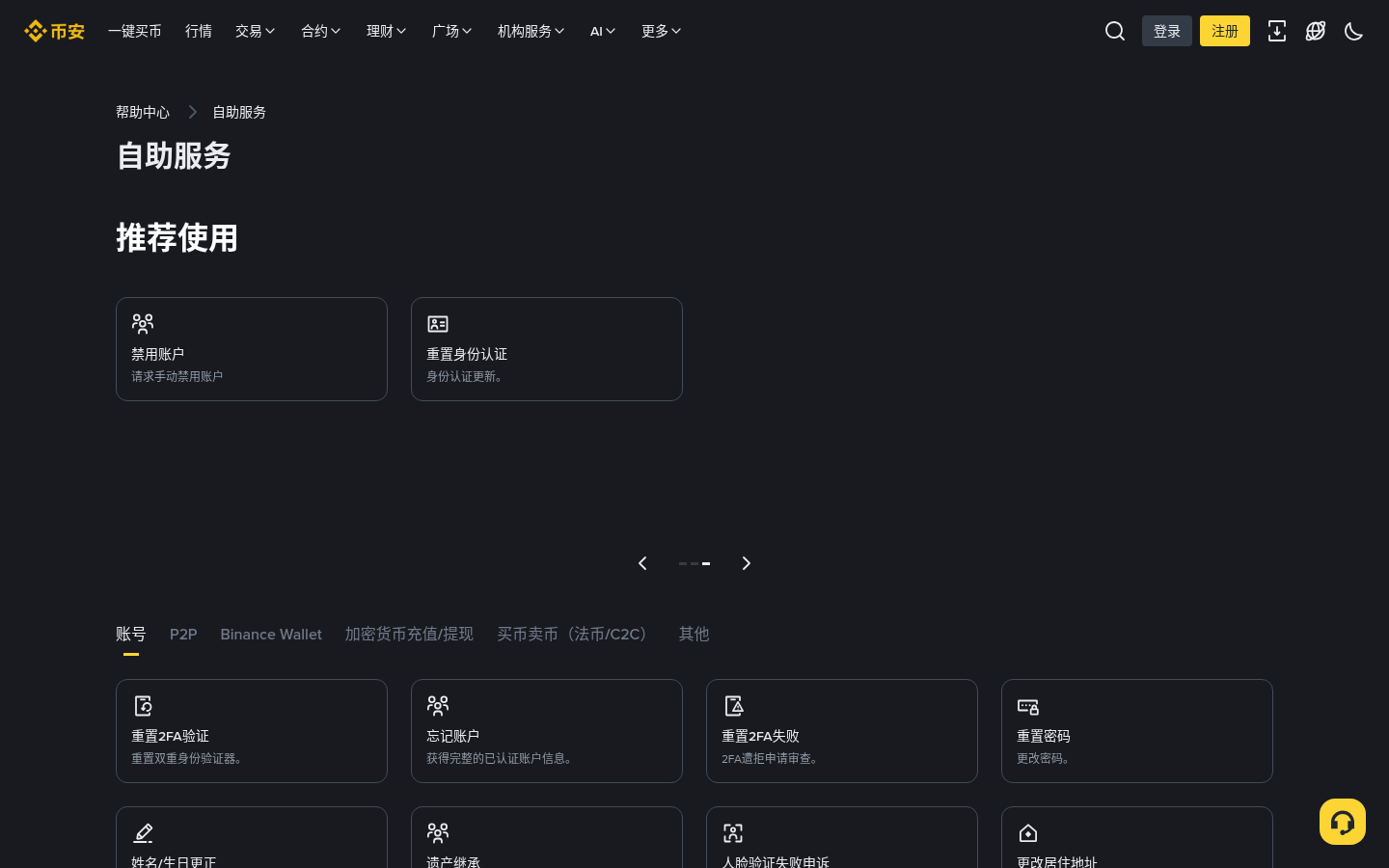1389x868 pixels.
Task: Click the yellow 注册 register button
Action: point(1225,31)
